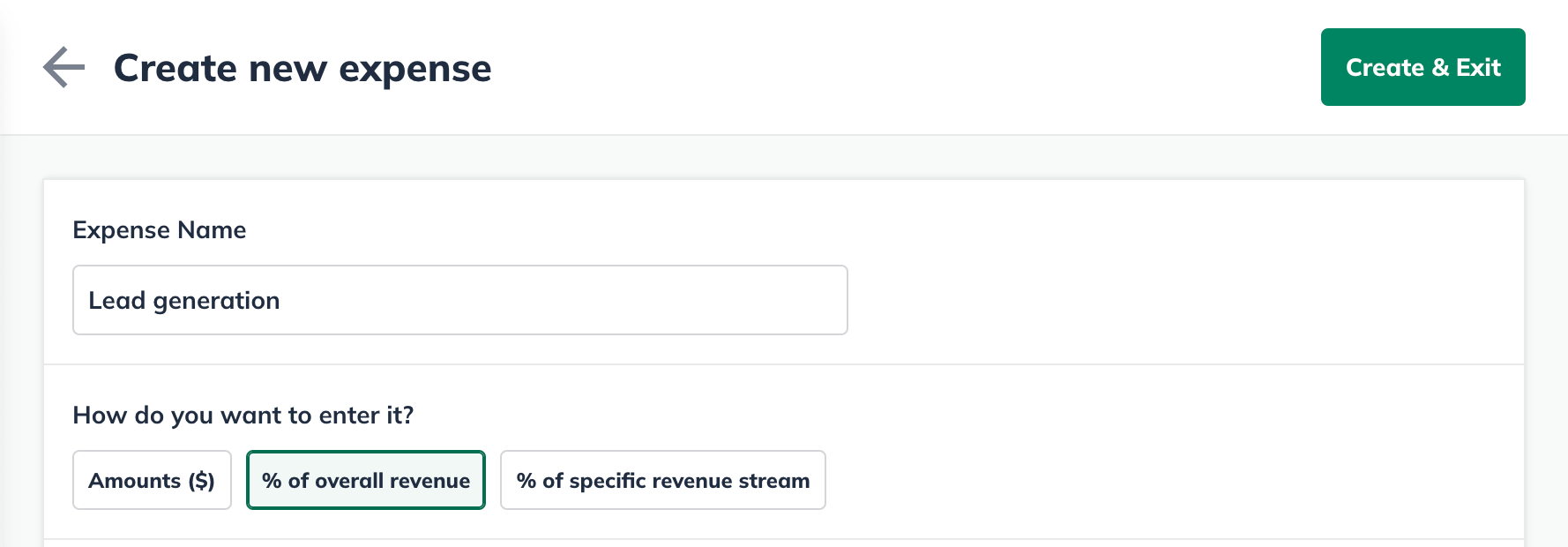This screenshot has height=547, width=1568.
Task: Toggle the highlighted overall revenue percentage button
Action: click(366, 480)
